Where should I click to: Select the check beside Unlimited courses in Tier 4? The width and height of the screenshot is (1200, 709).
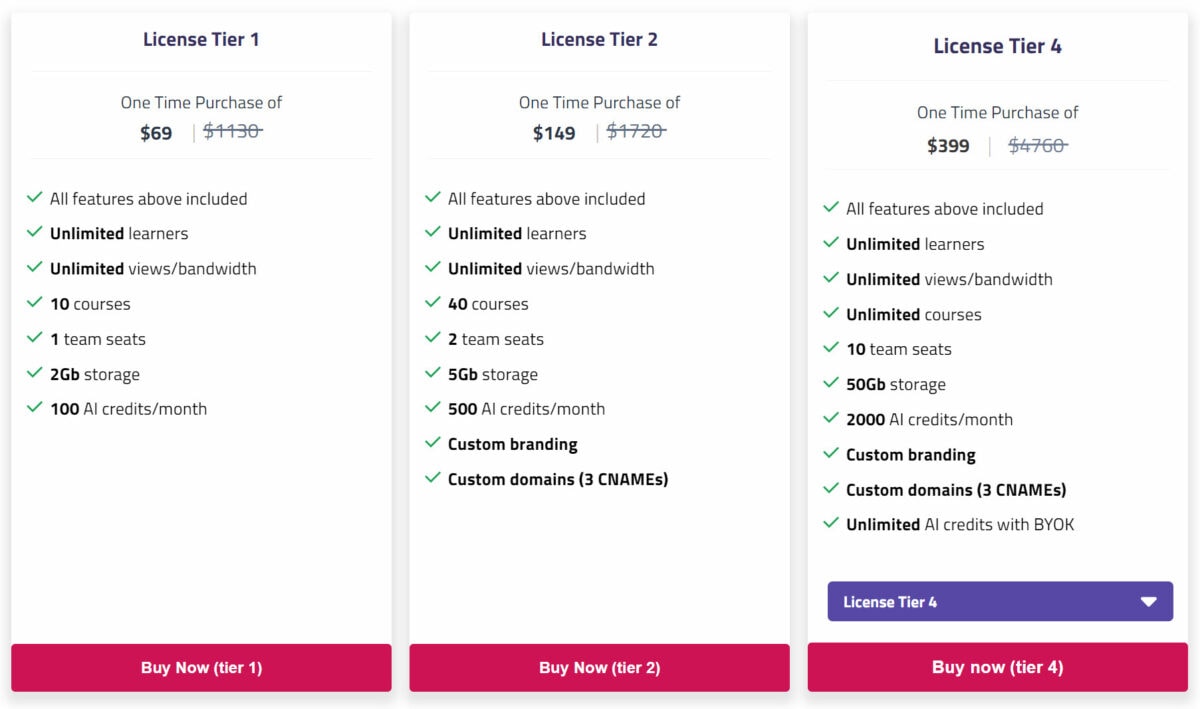[x=830, y=314]
